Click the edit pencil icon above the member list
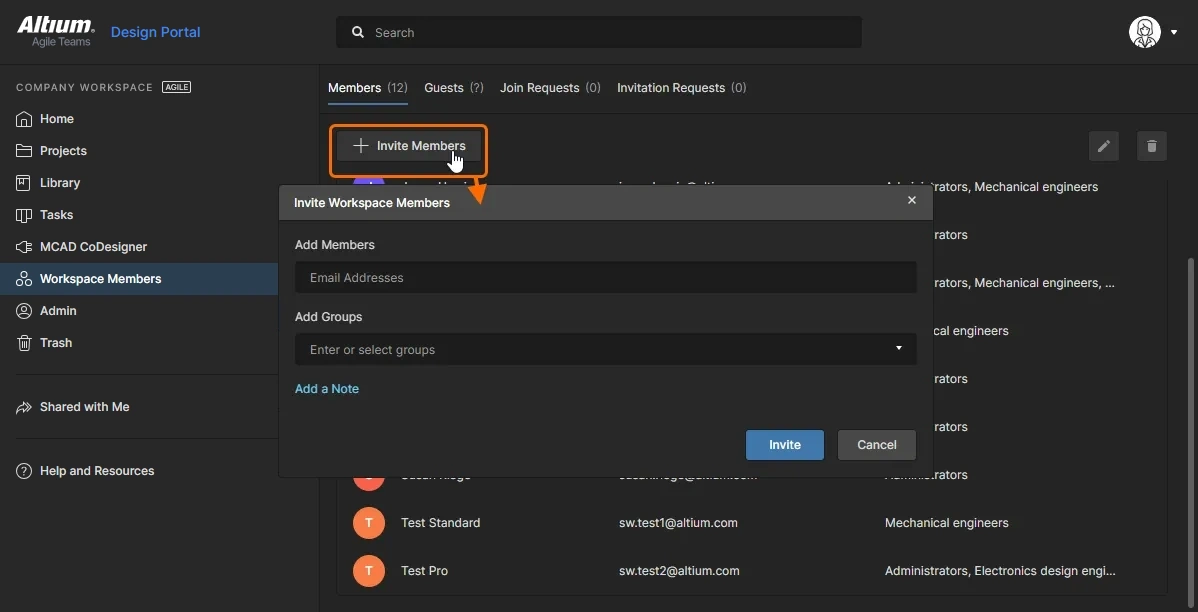The width and height of the screenshot is (1198, 612). tap(1104, 146)
